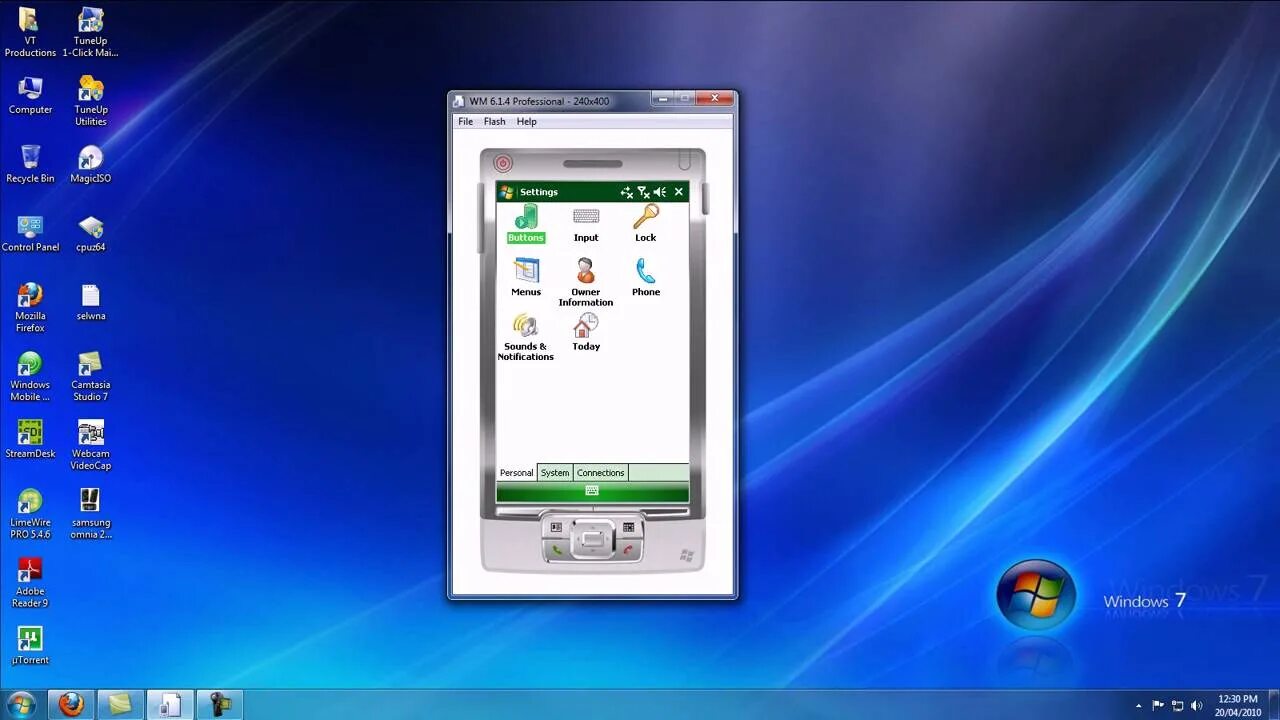Open the Windows Start menu orb

21,704
